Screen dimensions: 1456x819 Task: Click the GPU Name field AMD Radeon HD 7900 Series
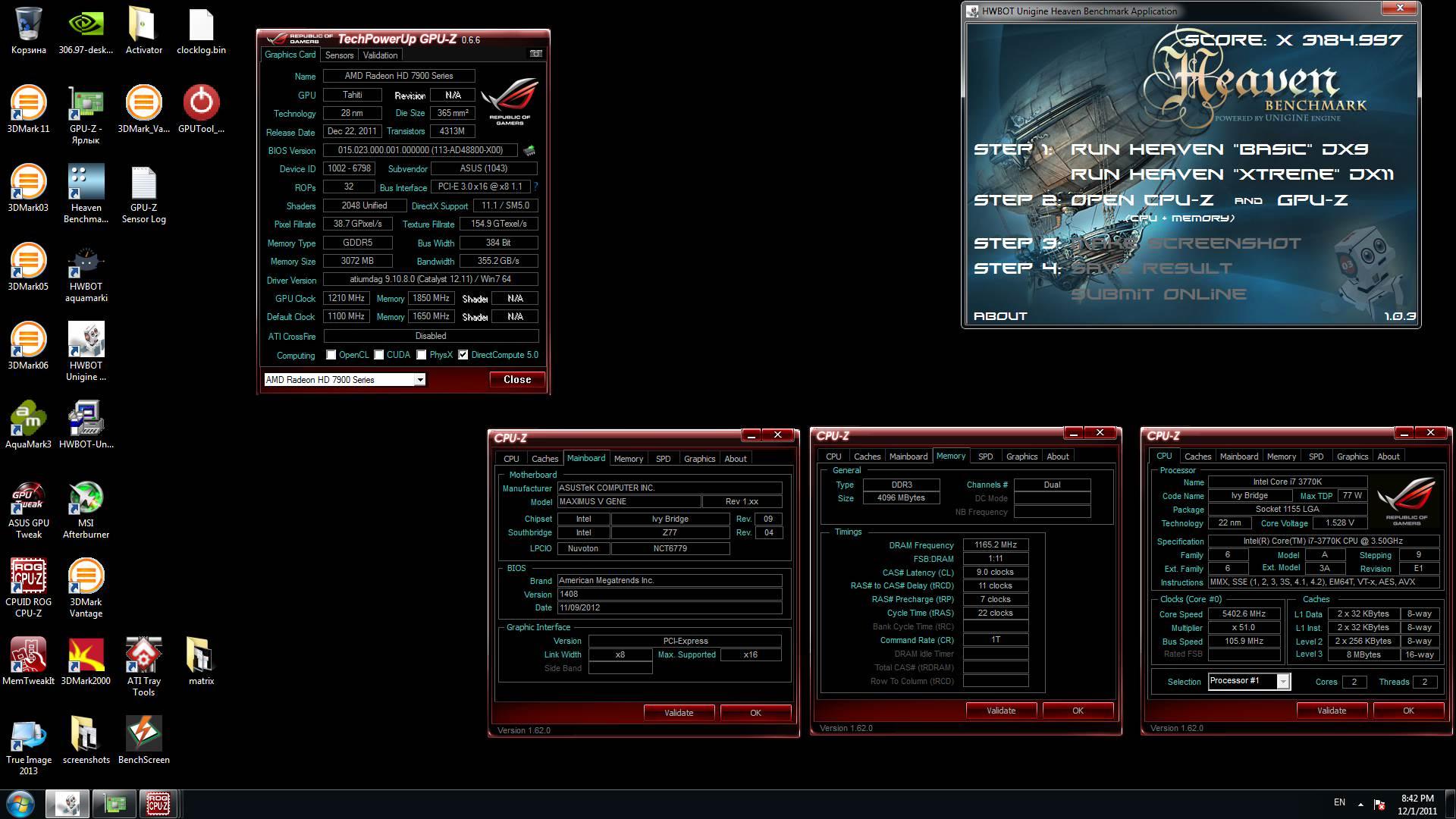pyautogui.click(x=399, y=76)
